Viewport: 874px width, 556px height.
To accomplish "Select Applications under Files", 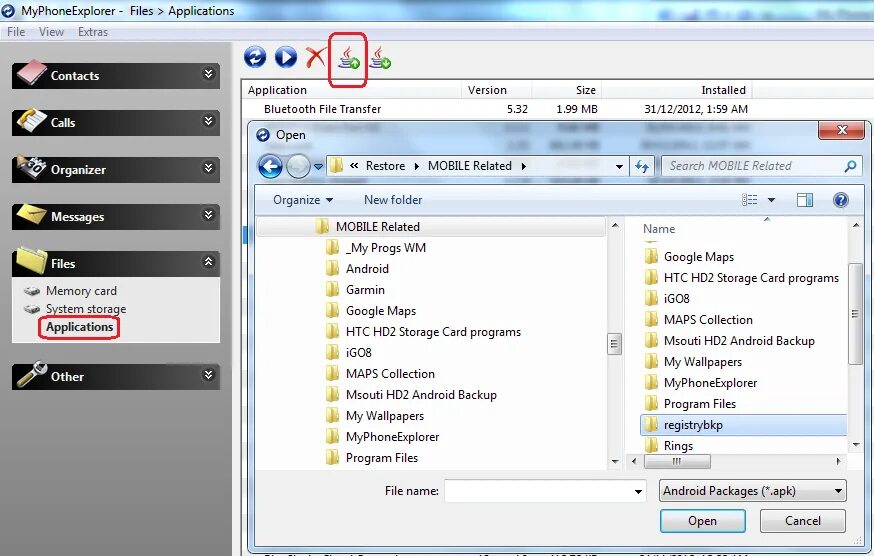I will click(79, 327).
